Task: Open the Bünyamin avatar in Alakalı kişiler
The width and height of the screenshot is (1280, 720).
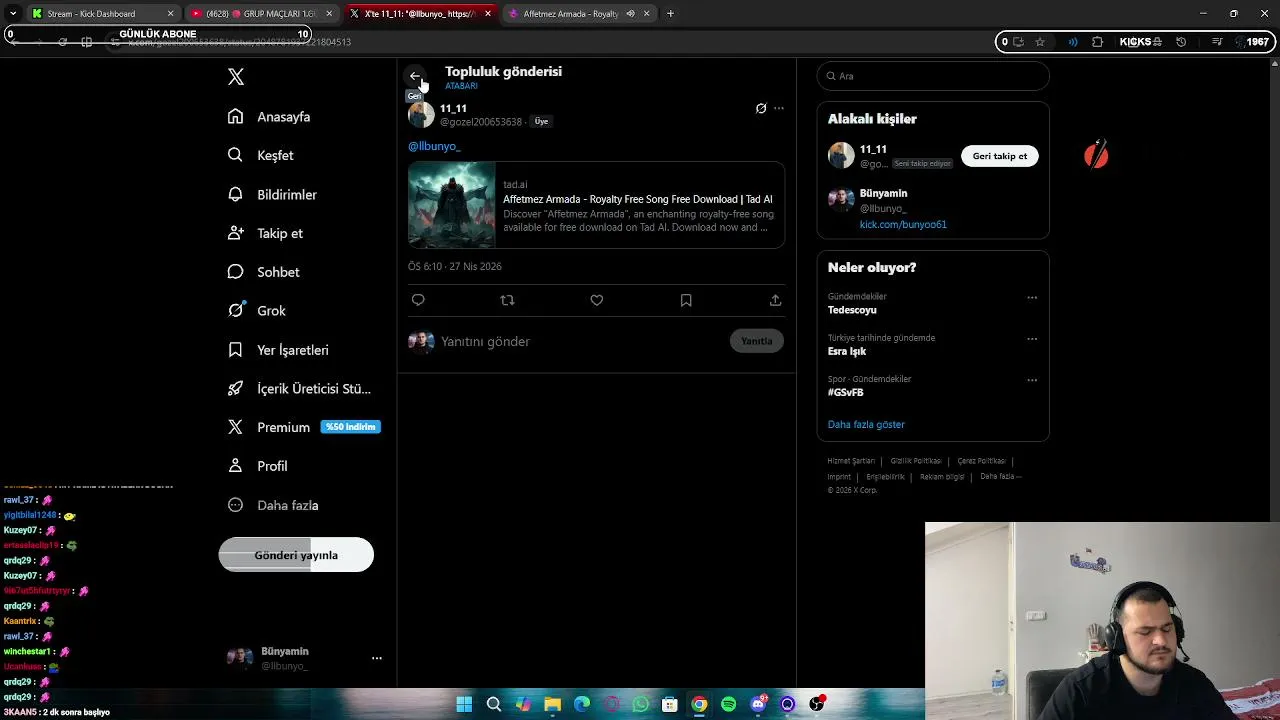Action: [x=841, y=199]
